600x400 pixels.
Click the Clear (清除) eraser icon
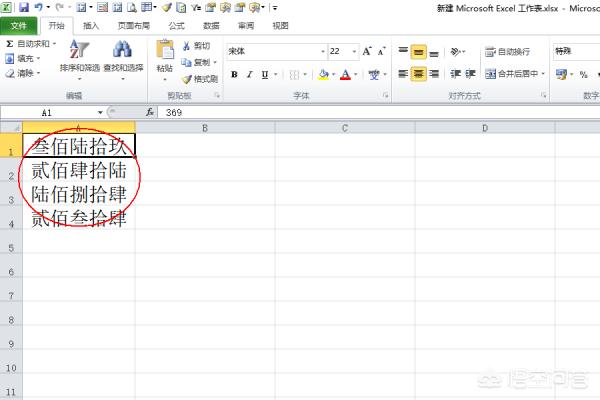(10, 73)
